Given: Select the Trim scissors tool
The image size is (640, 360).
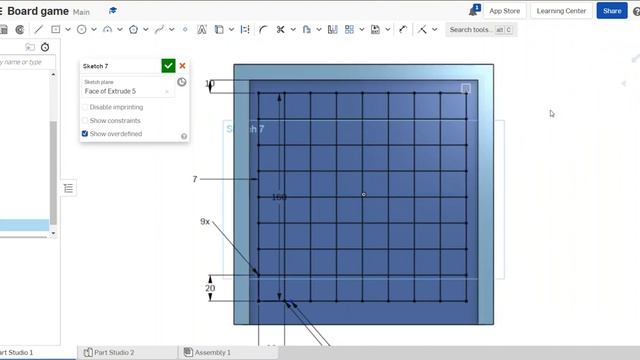Looking at the screenshot, I should 280,29.
